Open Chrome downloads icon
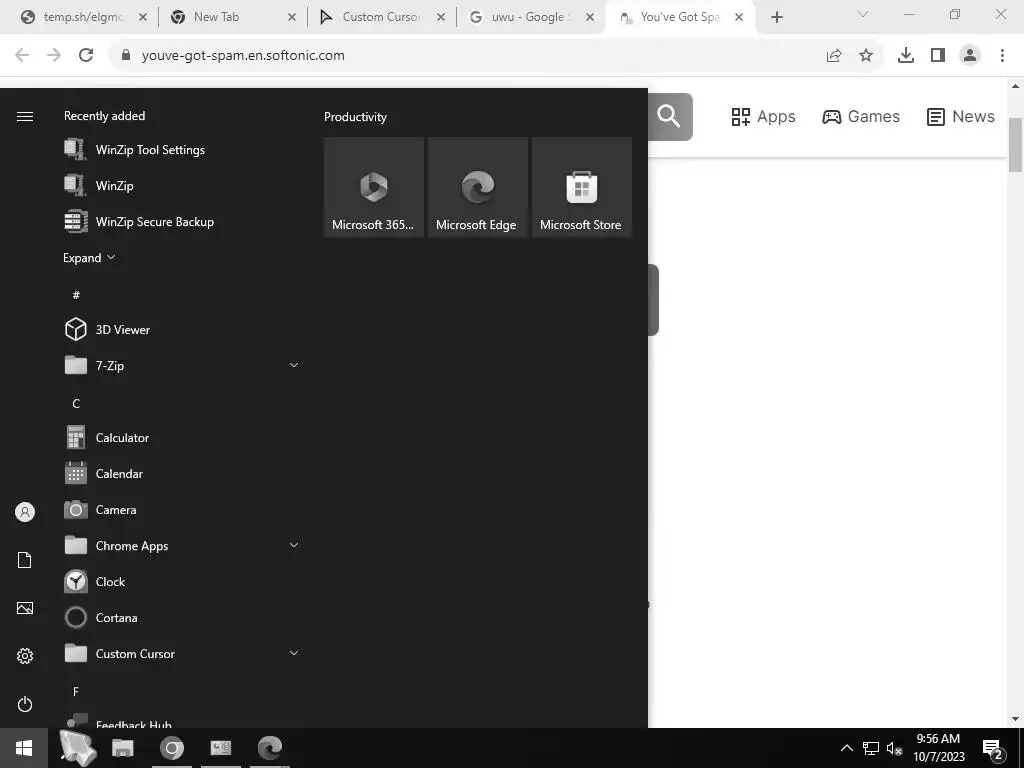The image size is (1024, 768). (x=906, y=56)
